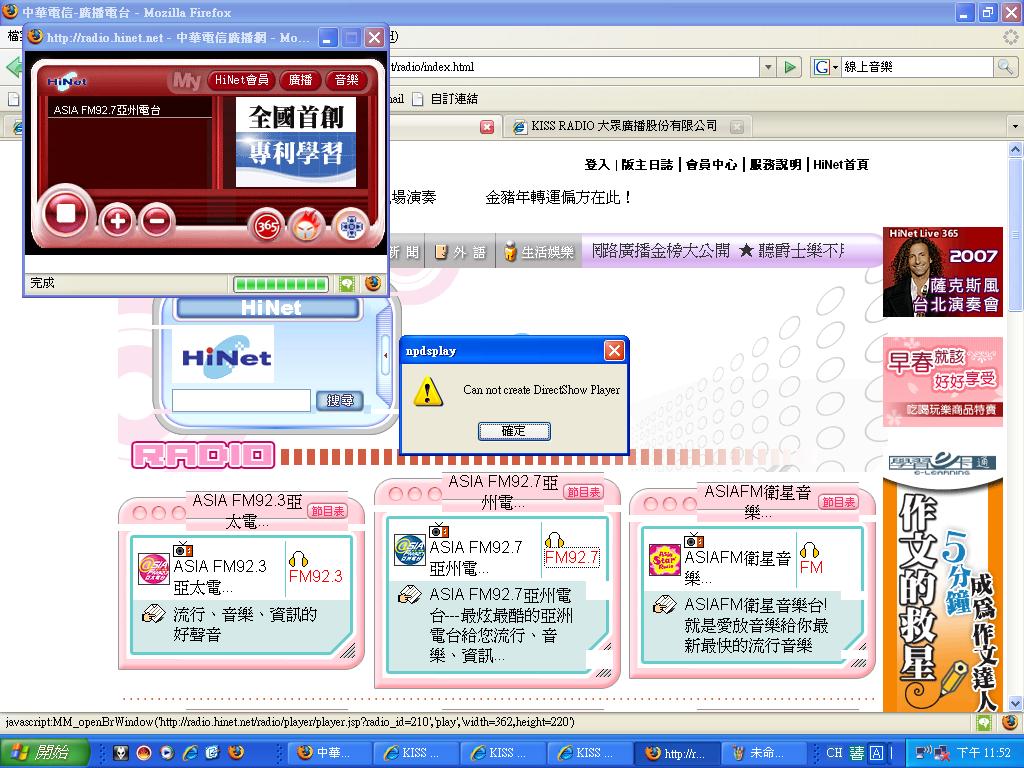Close the npdsplay error dialog

614,351
